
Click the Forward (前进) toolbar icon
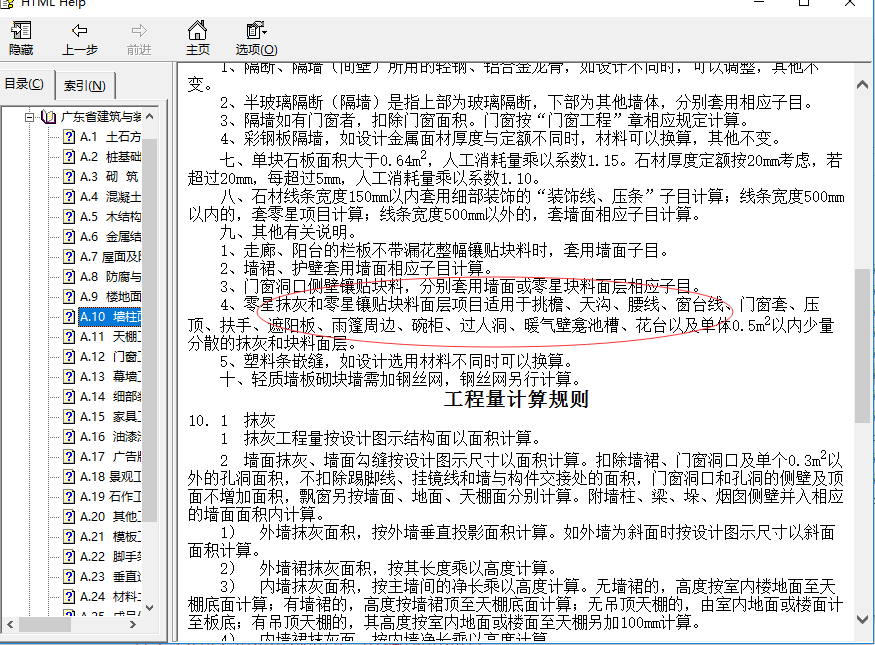(138, 38)
